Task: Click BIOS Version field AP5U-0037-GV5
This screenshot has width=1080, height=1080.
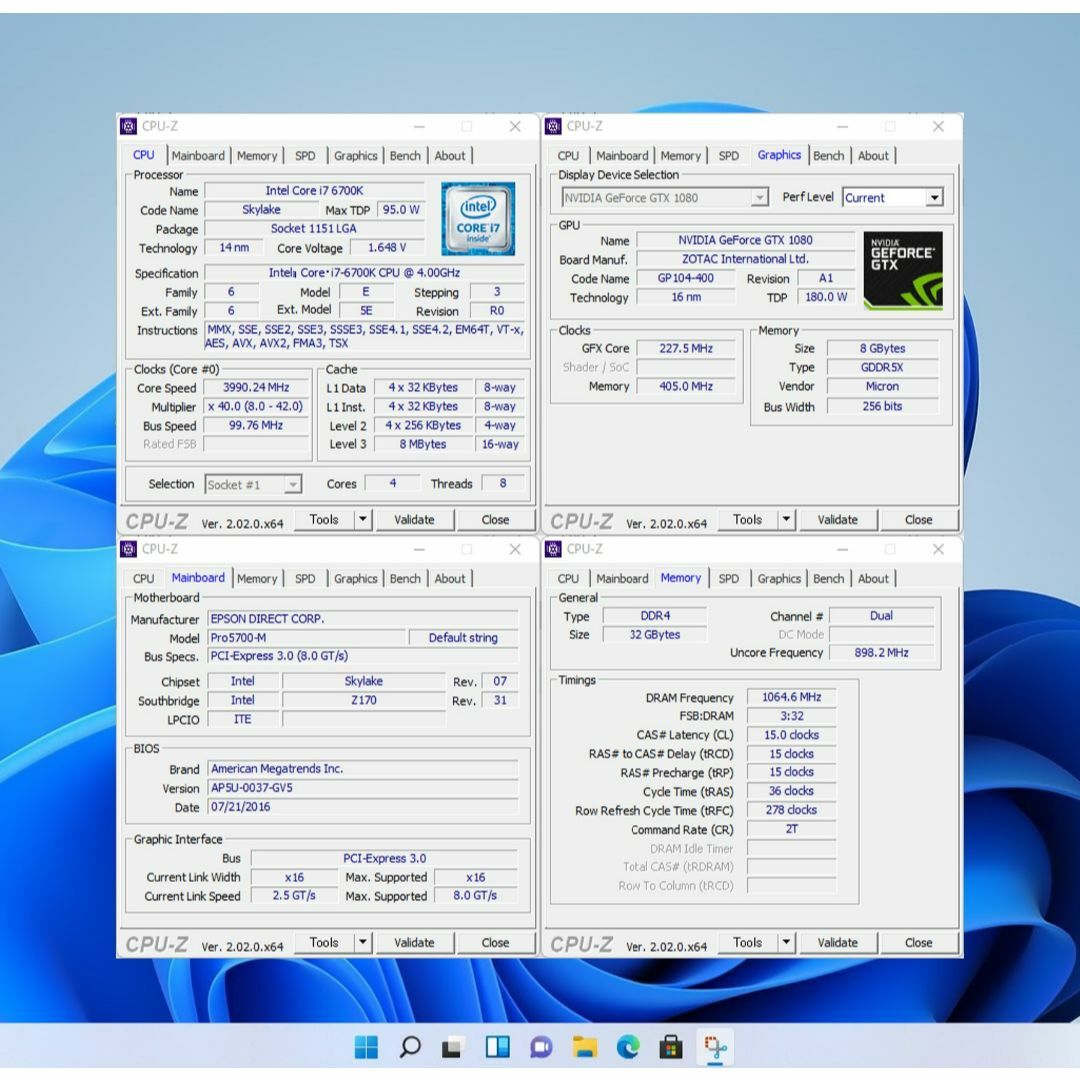Action: [x=363, y=787]
